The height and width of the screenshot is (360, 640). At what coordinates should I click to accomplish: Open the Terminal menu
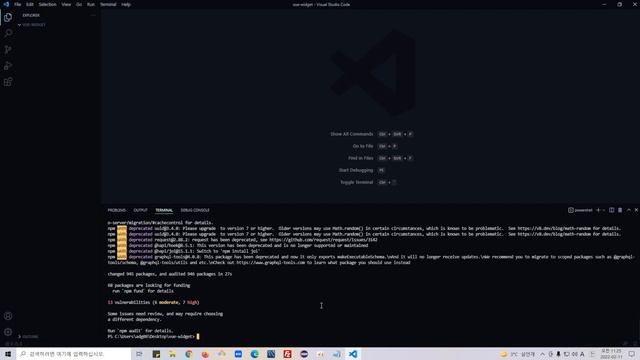(x=108, y=4)
